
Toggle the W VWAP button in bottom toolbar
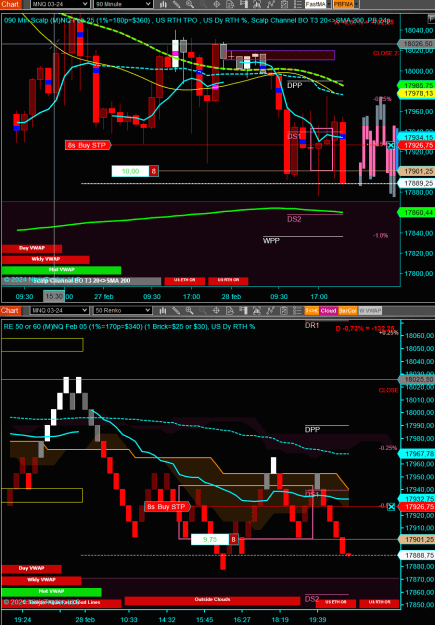(x=370, y=310)
